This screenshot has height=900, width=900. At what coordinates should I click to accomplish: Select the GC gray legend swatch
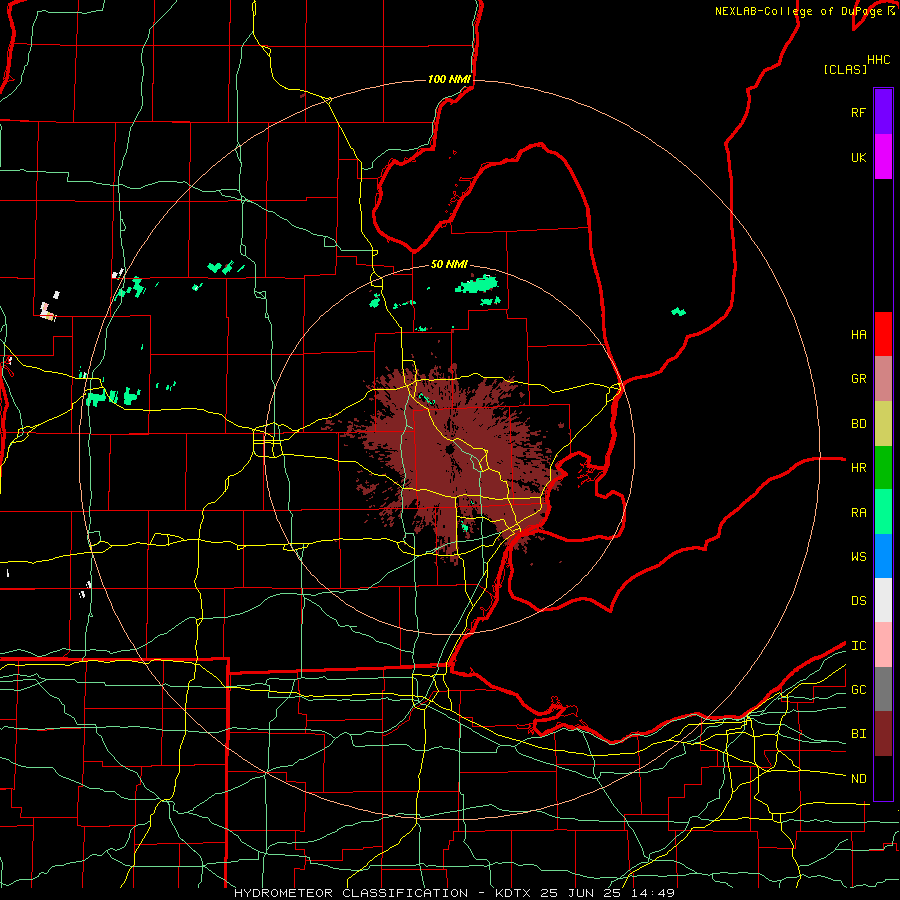coord(883,689)
